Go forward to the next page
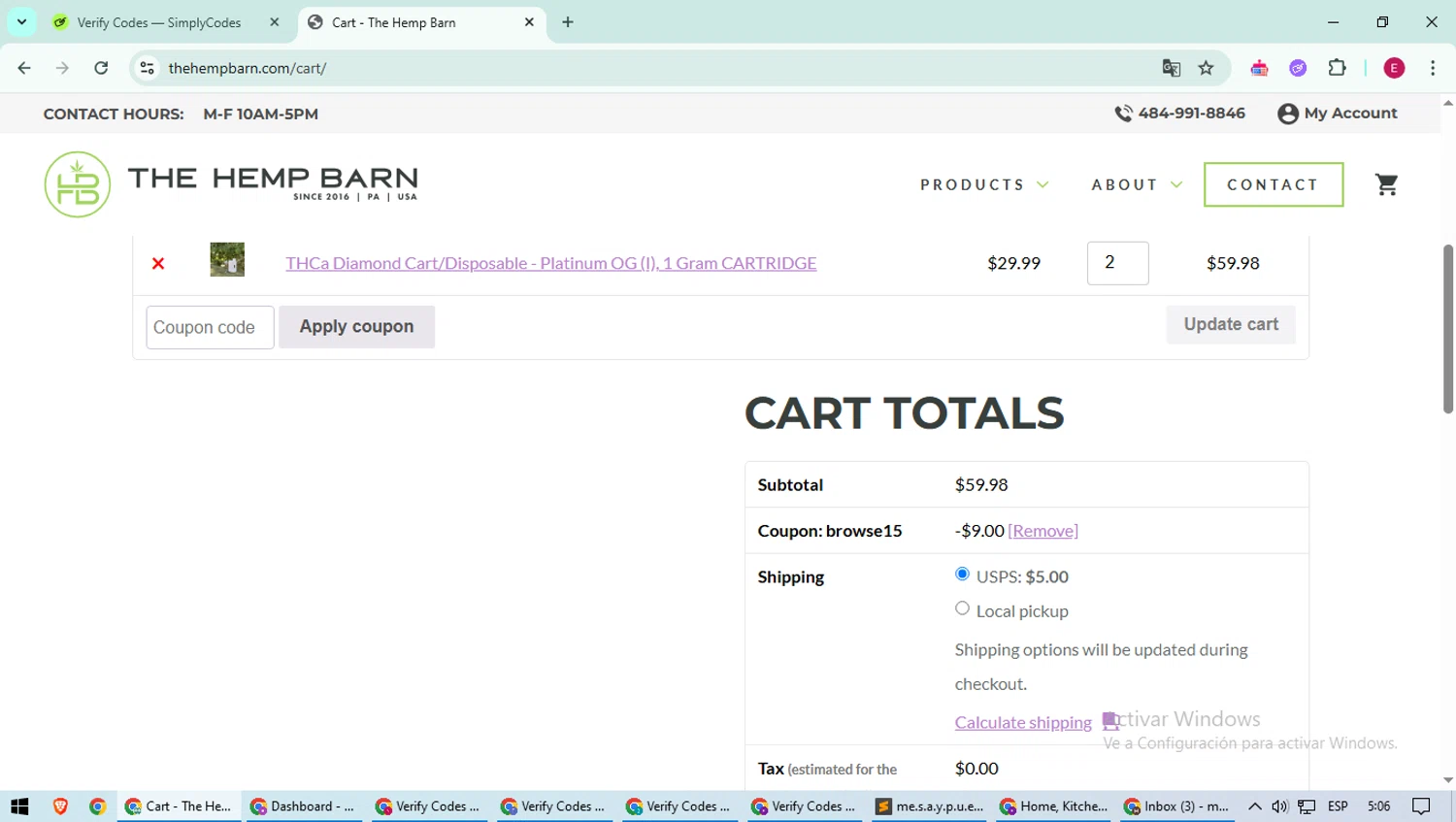1456x822 pixels. pos(62,68)
